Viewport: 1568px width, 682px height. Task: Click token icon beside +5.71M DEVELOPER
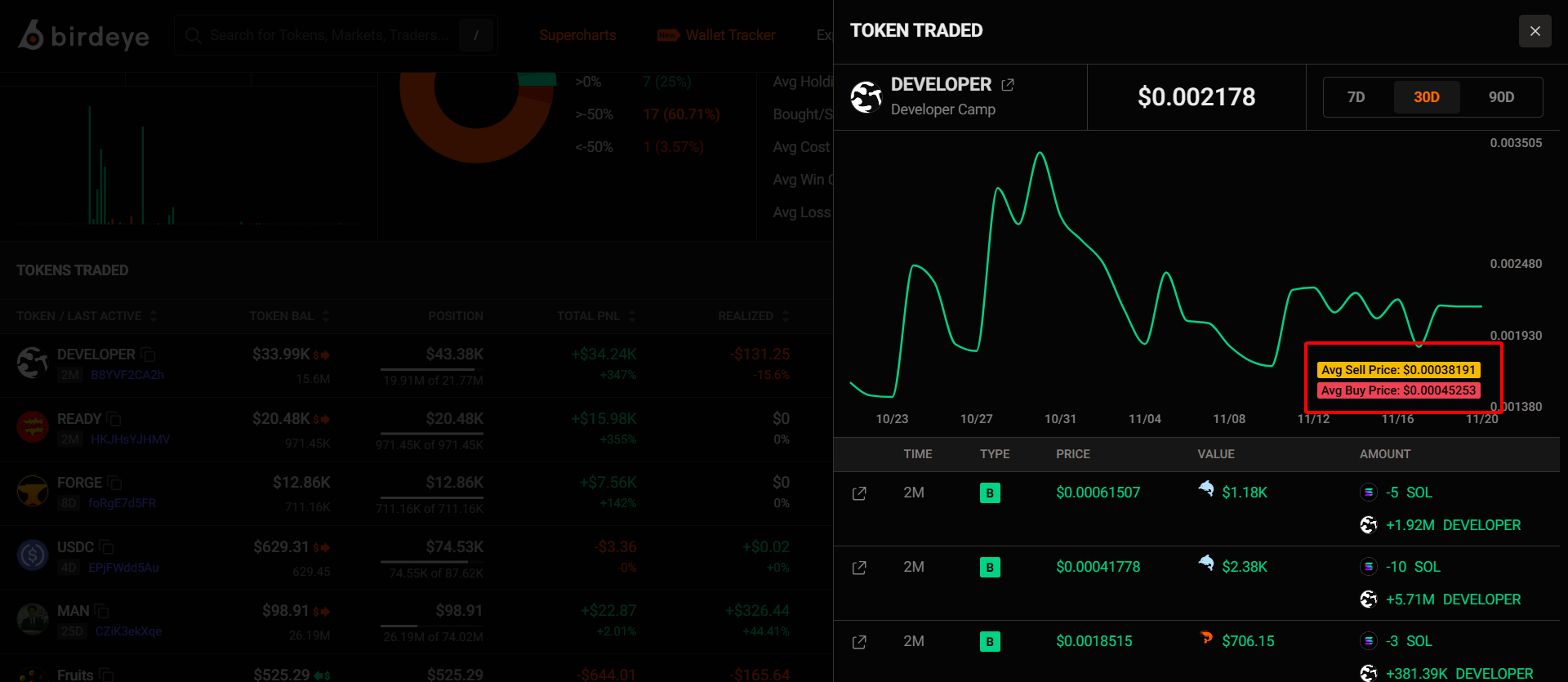[1369, 600]
